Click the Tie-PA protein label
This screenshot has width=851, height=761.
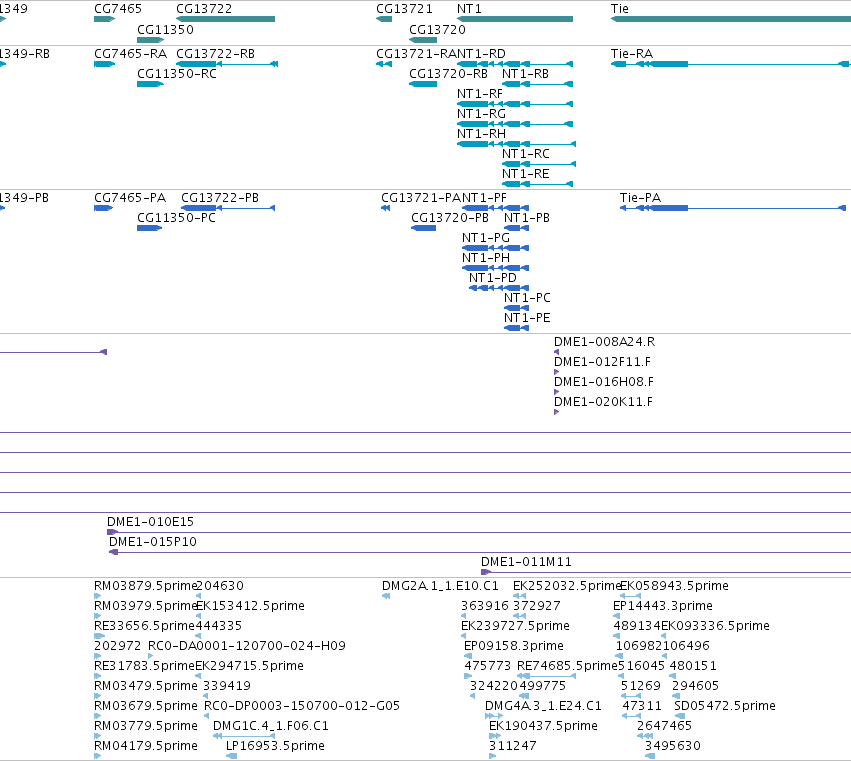pos(640,198)
